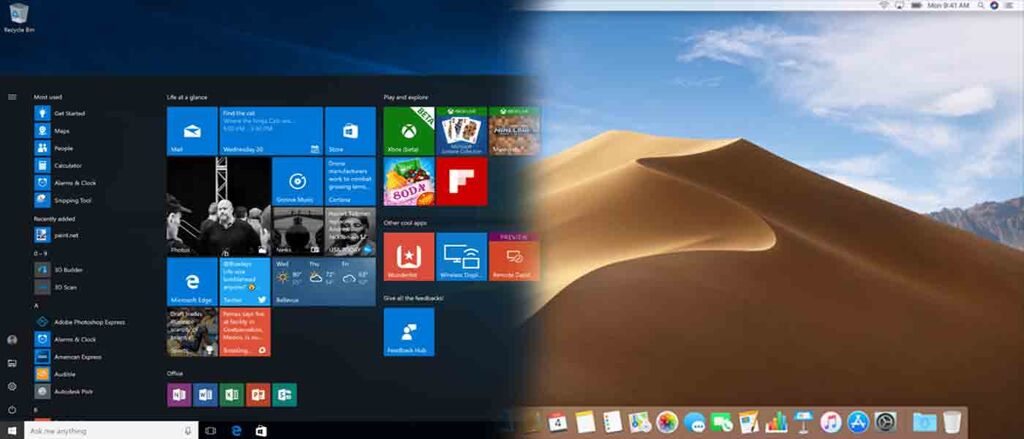Image resolution: width=1024 pixels, height=439 pixels.
Task: Launch Word from the Office group
Action: [x=205, y=395]
